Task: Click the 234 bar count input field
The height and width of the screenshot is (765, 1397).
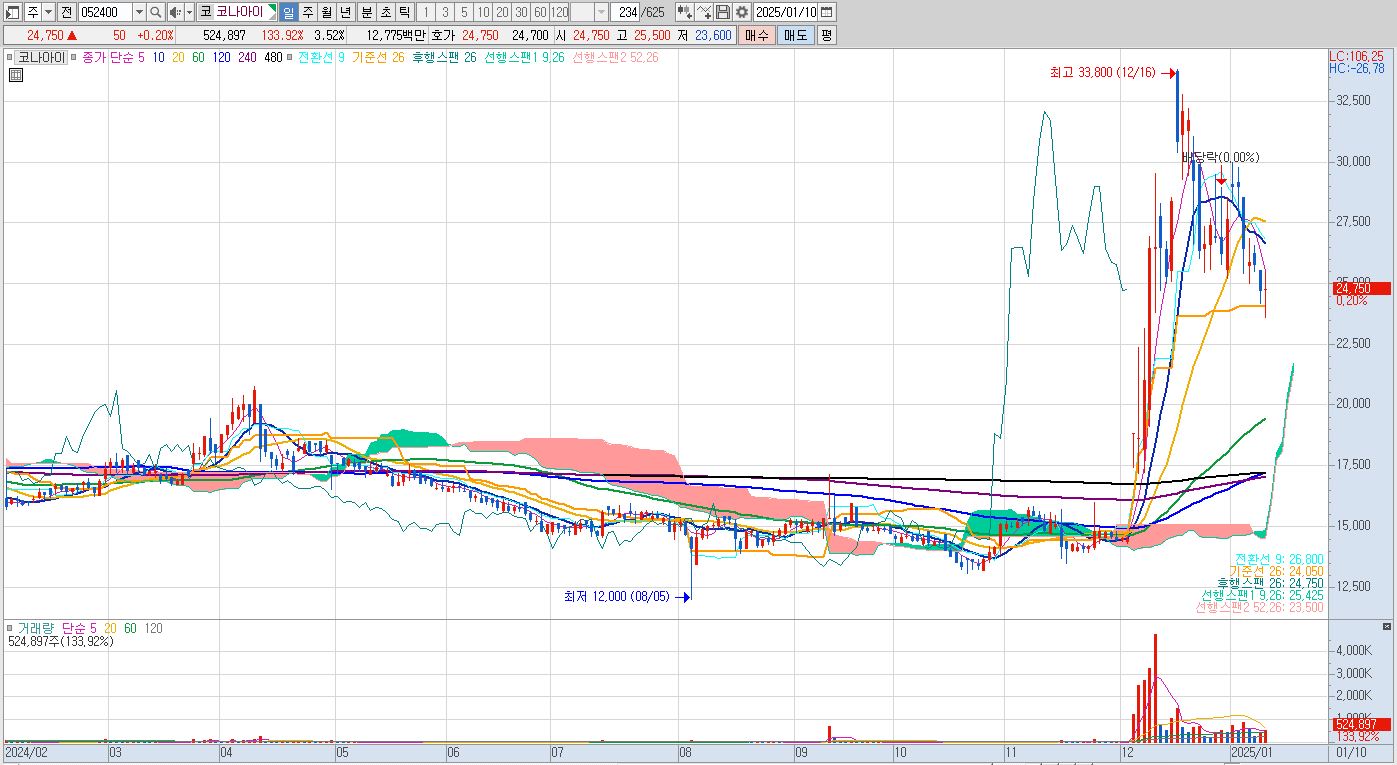Action: 625,12
